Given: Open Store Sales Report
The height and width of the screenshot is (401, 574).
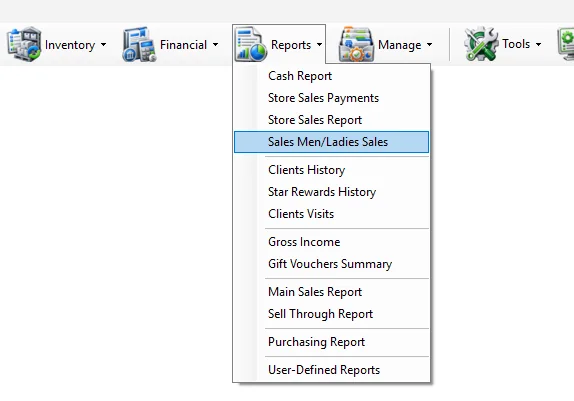Looking at the screenshot, I should (x=331, y=120).
